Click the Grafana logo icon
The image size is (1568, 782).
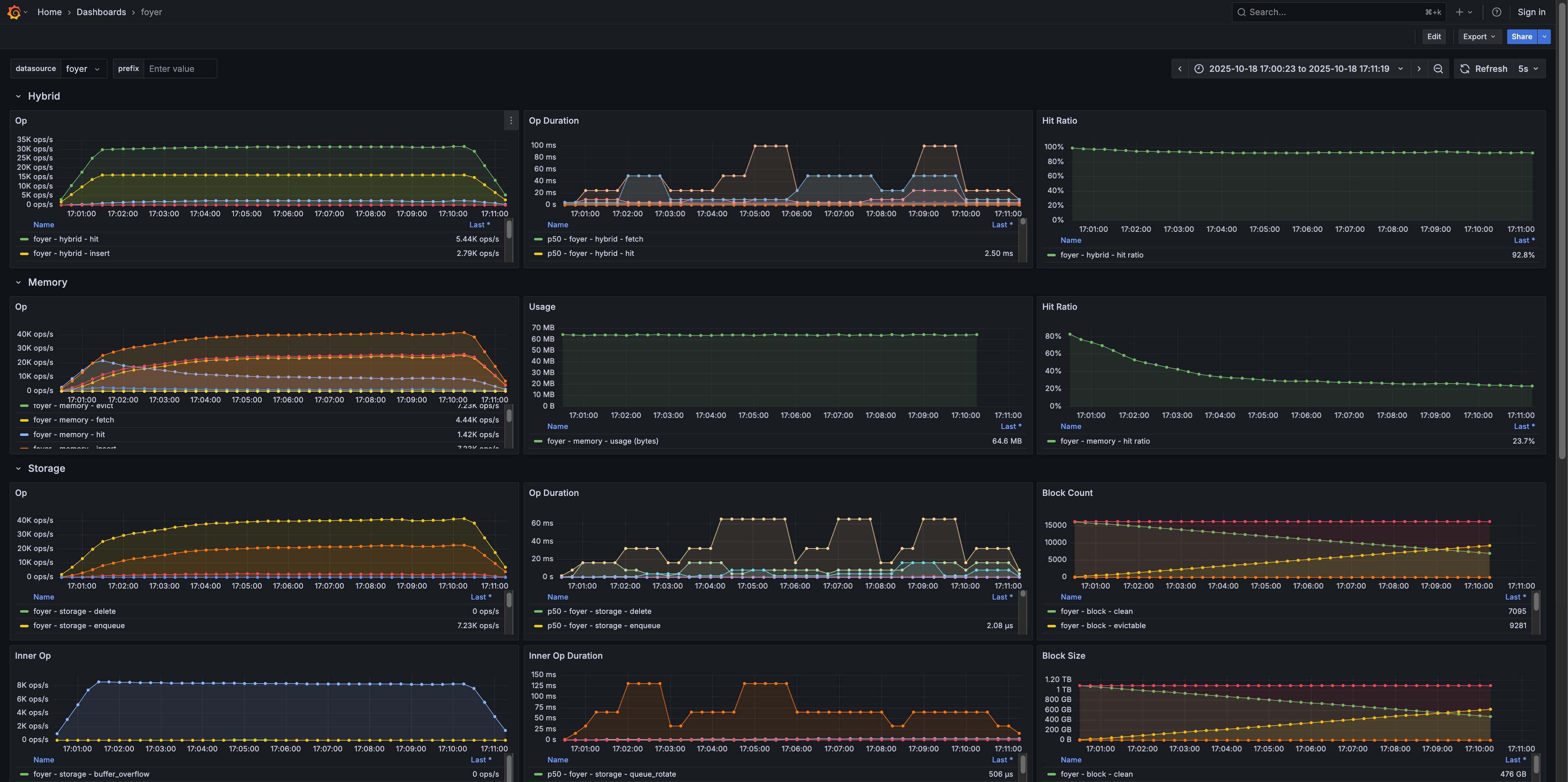tap(14, 12)
